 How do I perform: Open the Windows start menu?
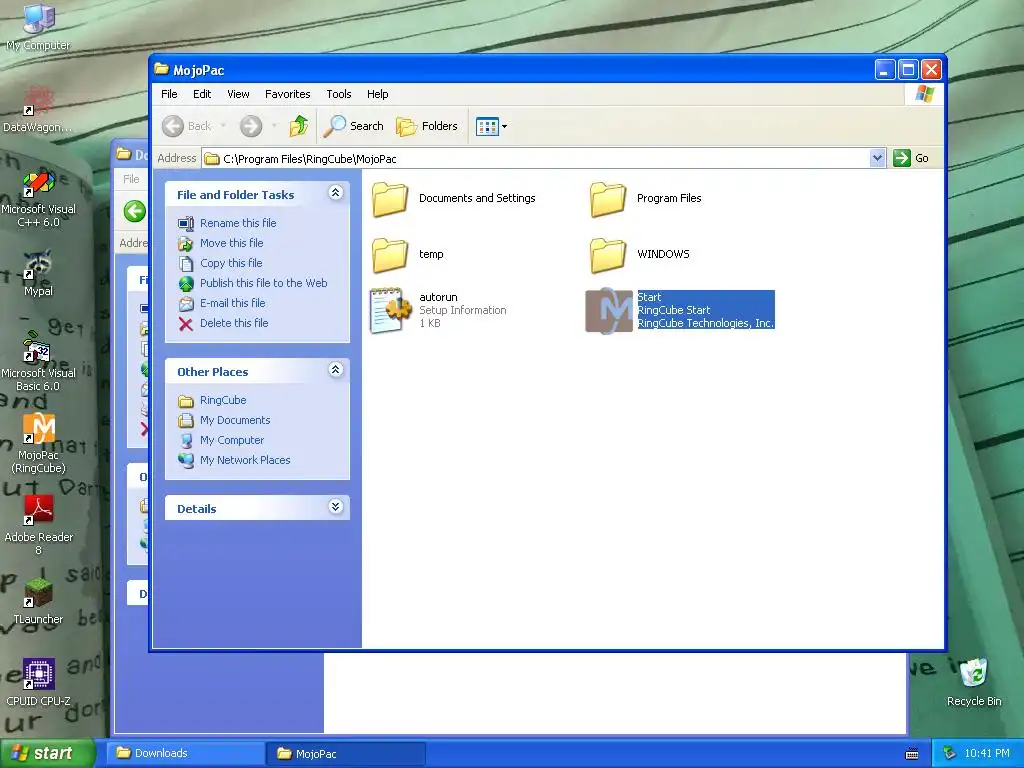tap(46, 753)
